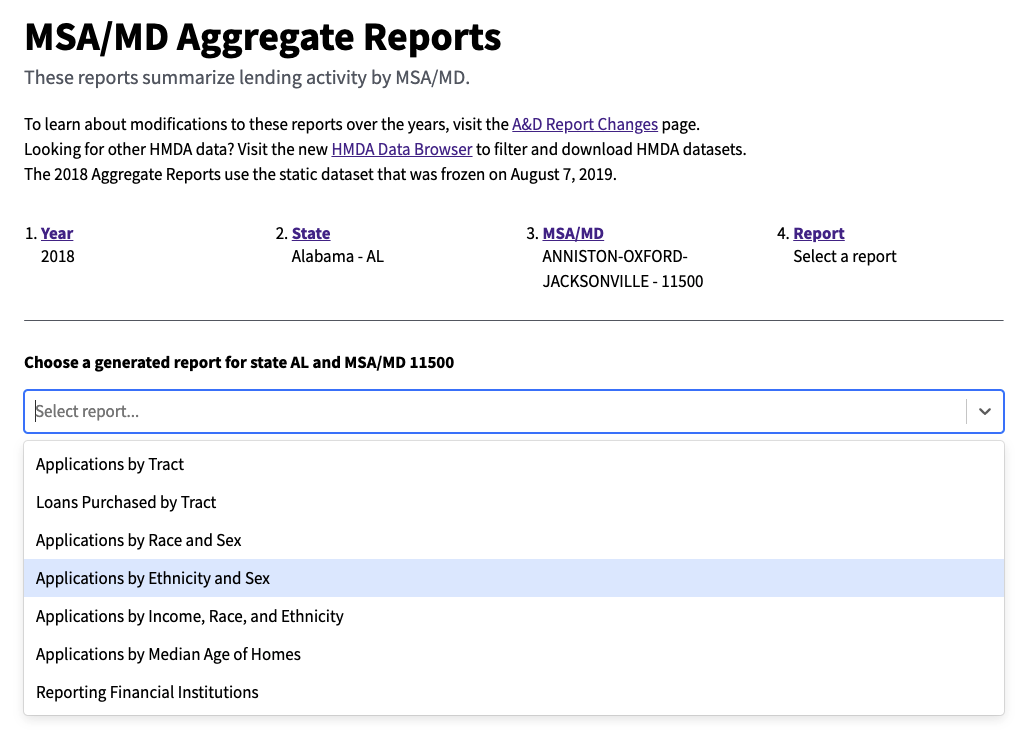
Task: Click ANNISTON-OXFORD-JACKSONVILLE - 11500 text
Action: [x=622, y=268]
